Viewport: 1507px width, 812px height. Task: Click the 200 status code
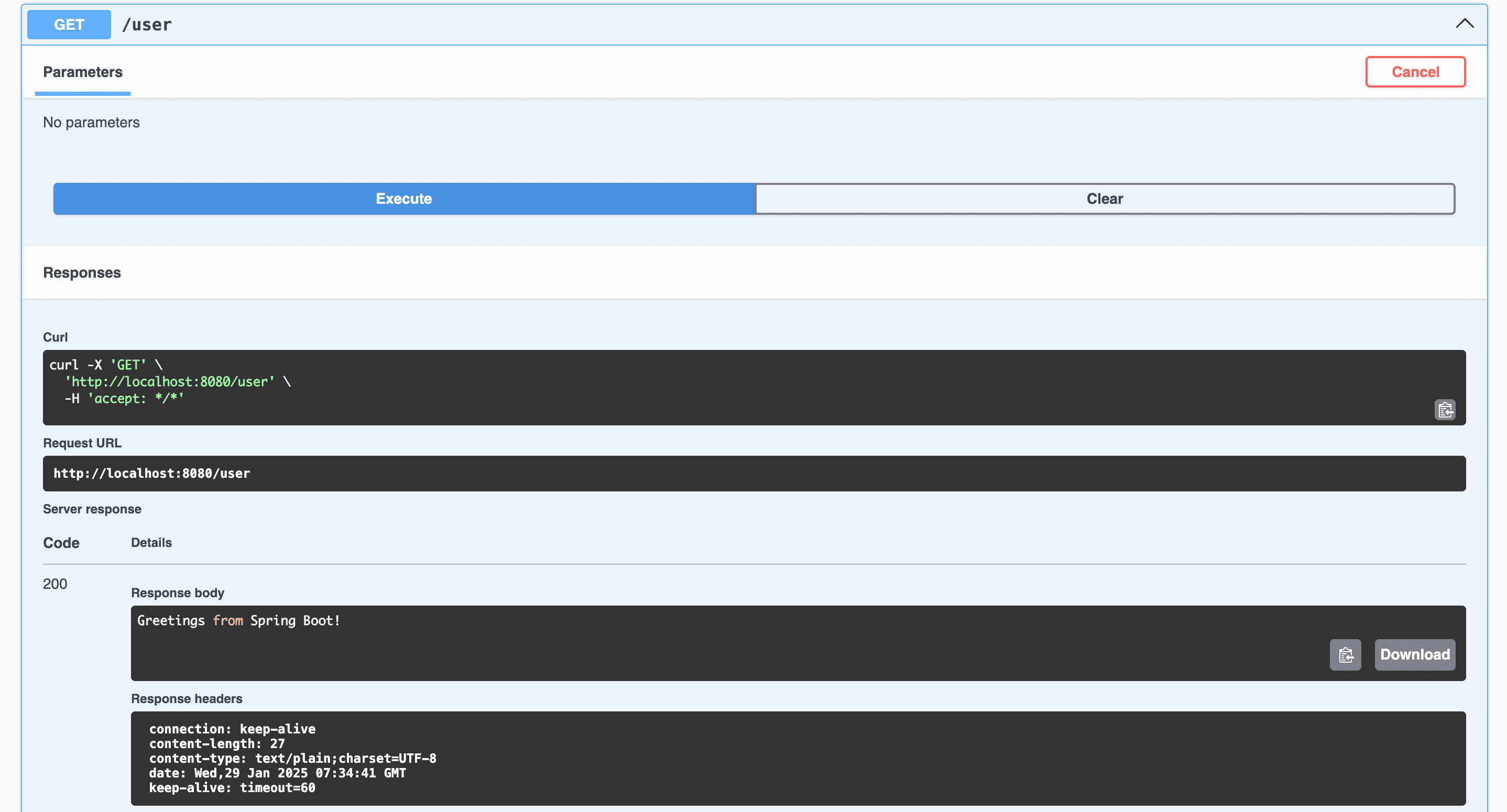click(55, 584)
